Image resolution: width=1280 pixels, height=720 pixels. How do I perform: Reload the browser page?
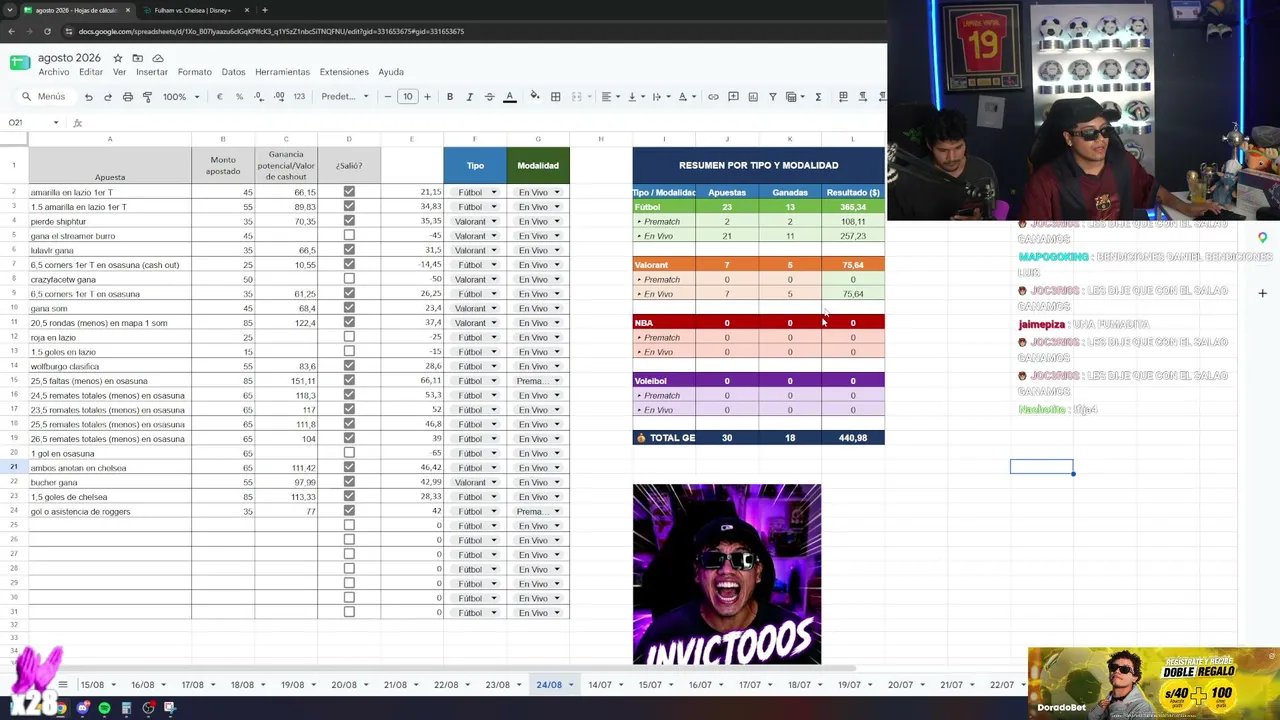tap(47, 31)
